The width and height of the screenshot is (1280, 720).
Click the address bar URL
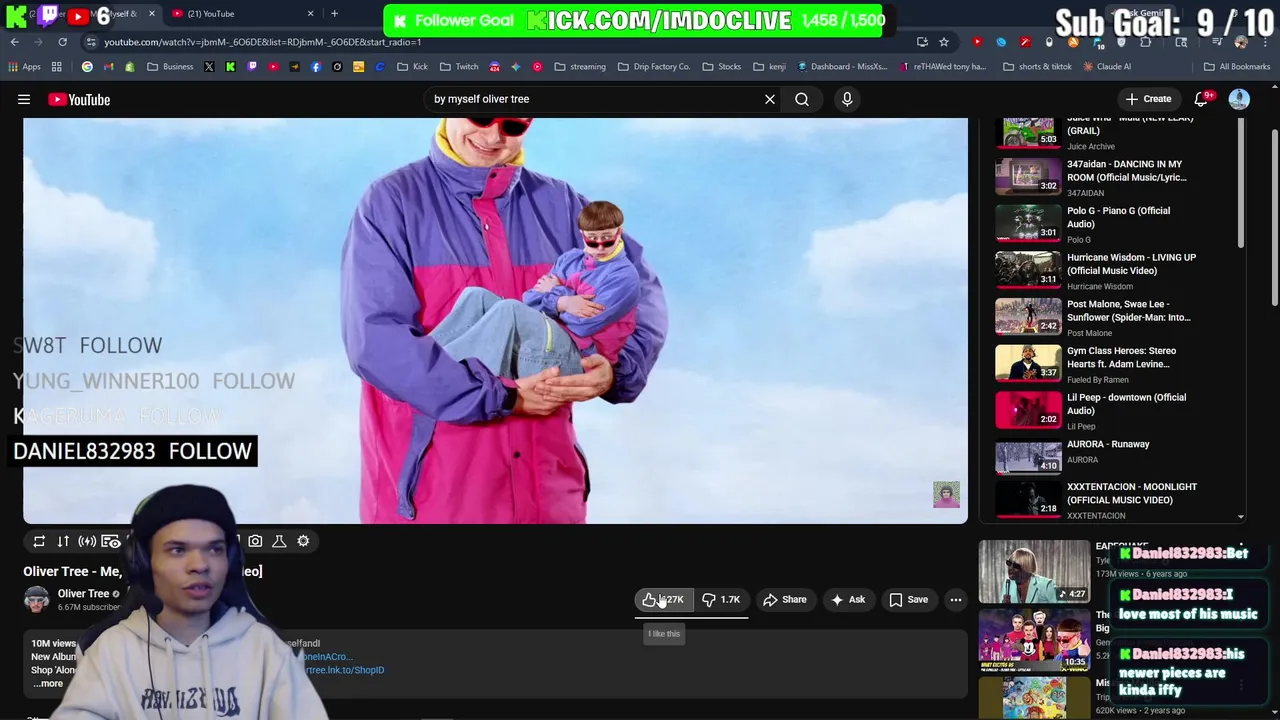tap(262, 42)
